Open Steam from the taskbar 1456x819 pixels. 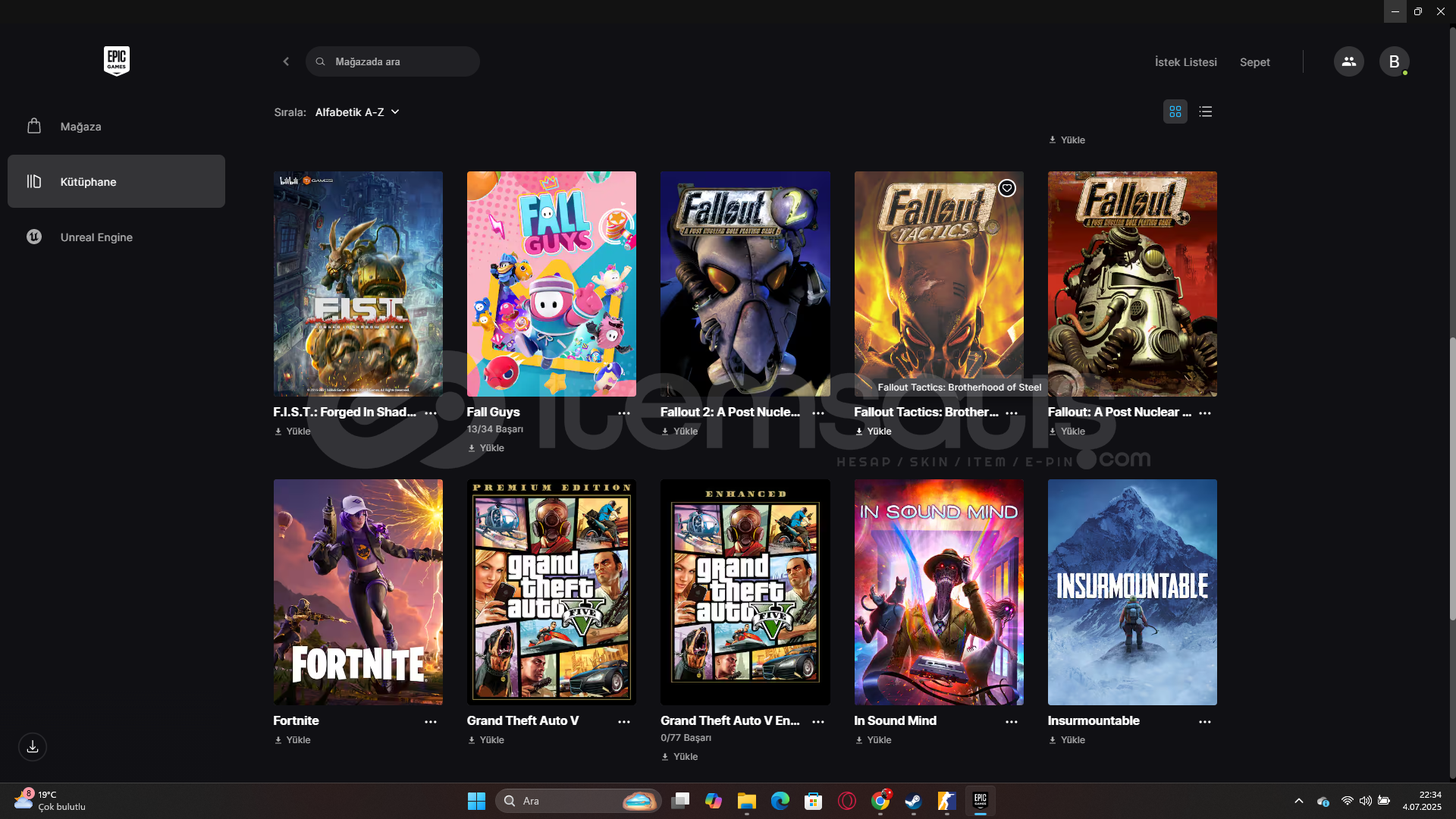[x=913, y=801]
